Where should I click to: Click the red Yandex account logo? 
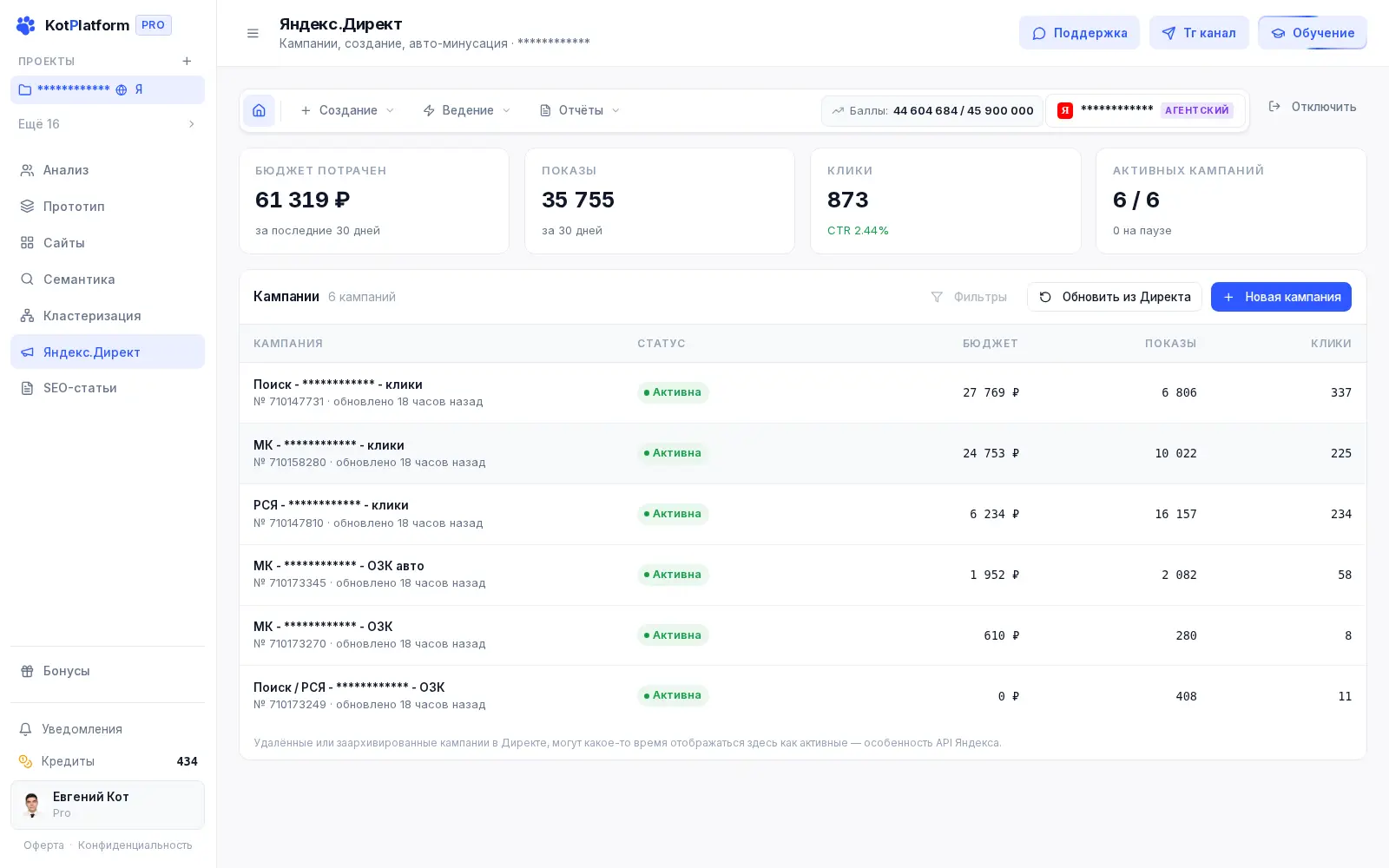coord(1064,110)
